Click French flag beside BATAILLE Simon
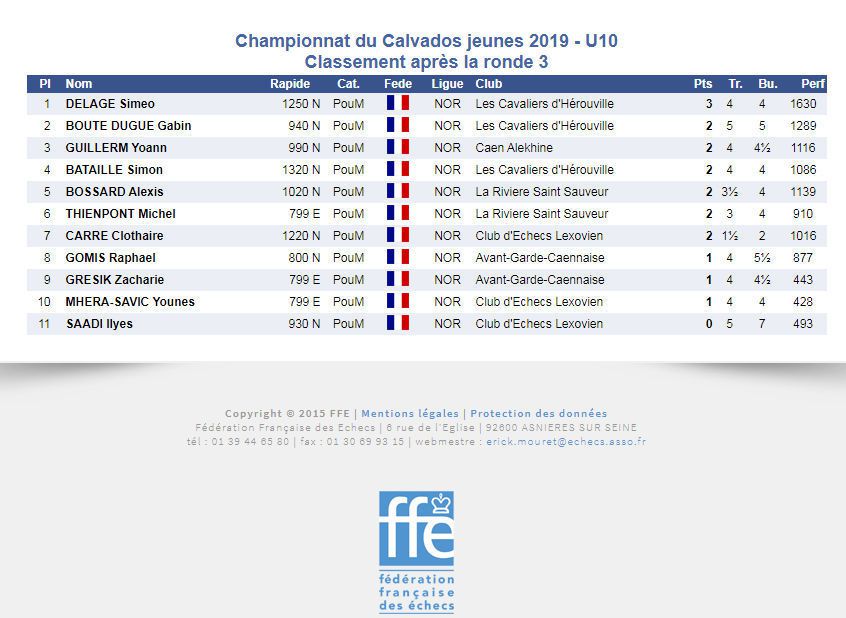Viewport: 846px width, 618px height. [x=398, y=169]
